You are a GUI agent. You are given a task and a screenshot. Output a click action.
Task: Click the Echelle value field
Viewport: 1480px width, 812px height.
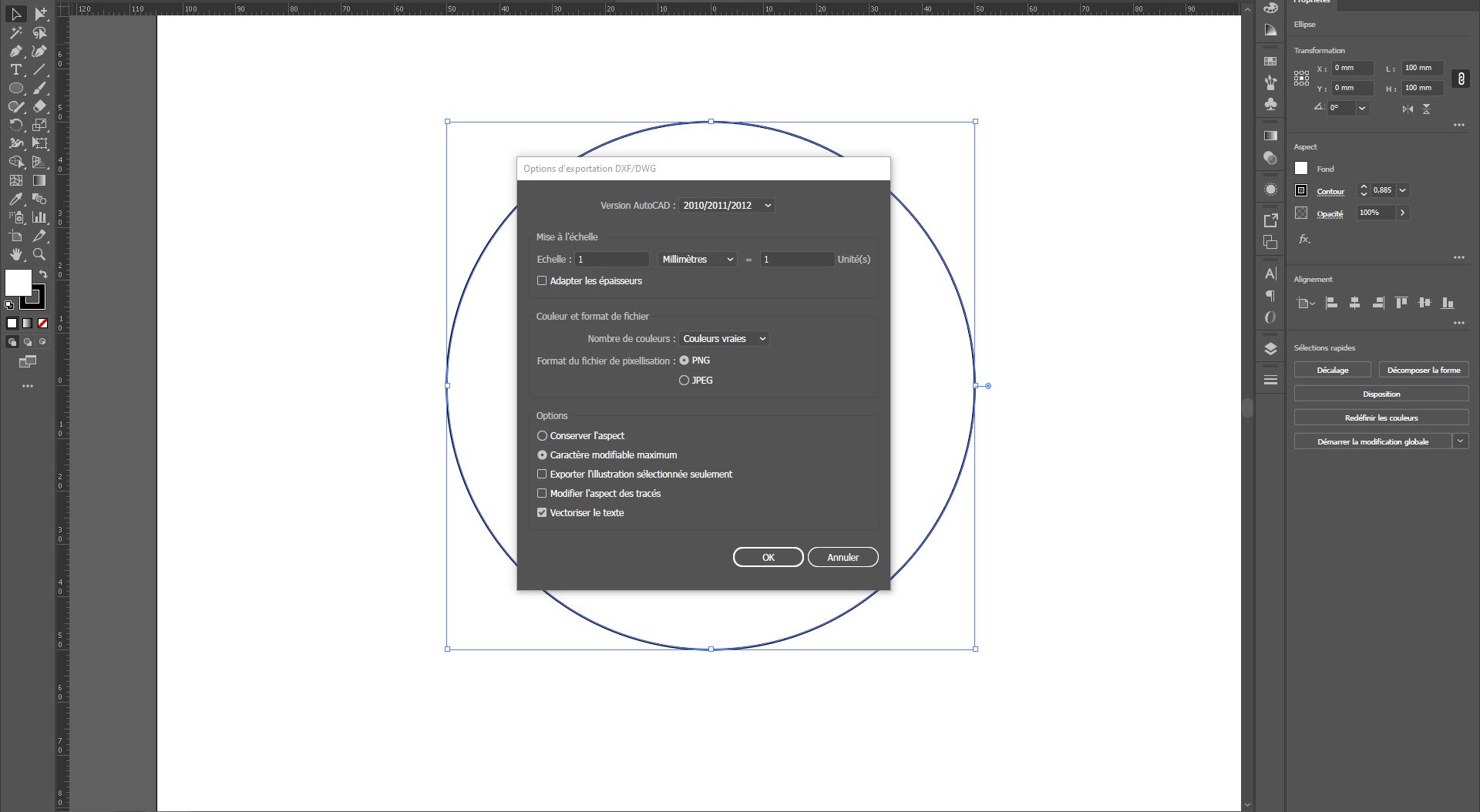pos(611,259)
